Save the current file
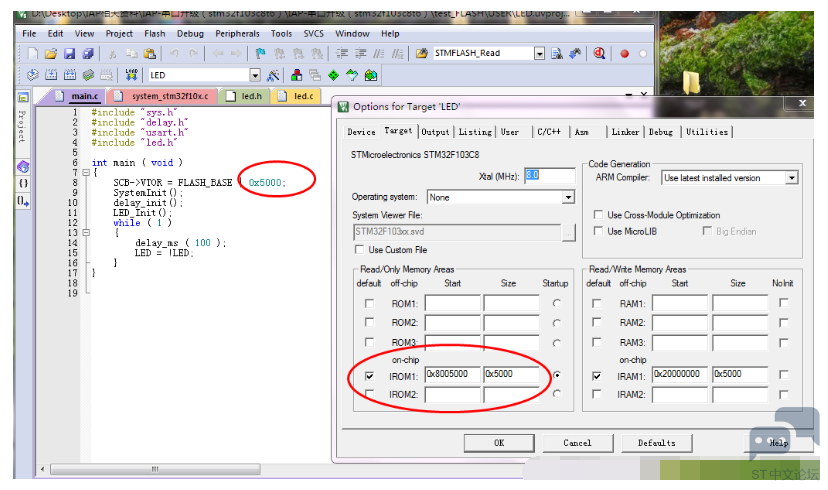828x490 pixels. 69,53
